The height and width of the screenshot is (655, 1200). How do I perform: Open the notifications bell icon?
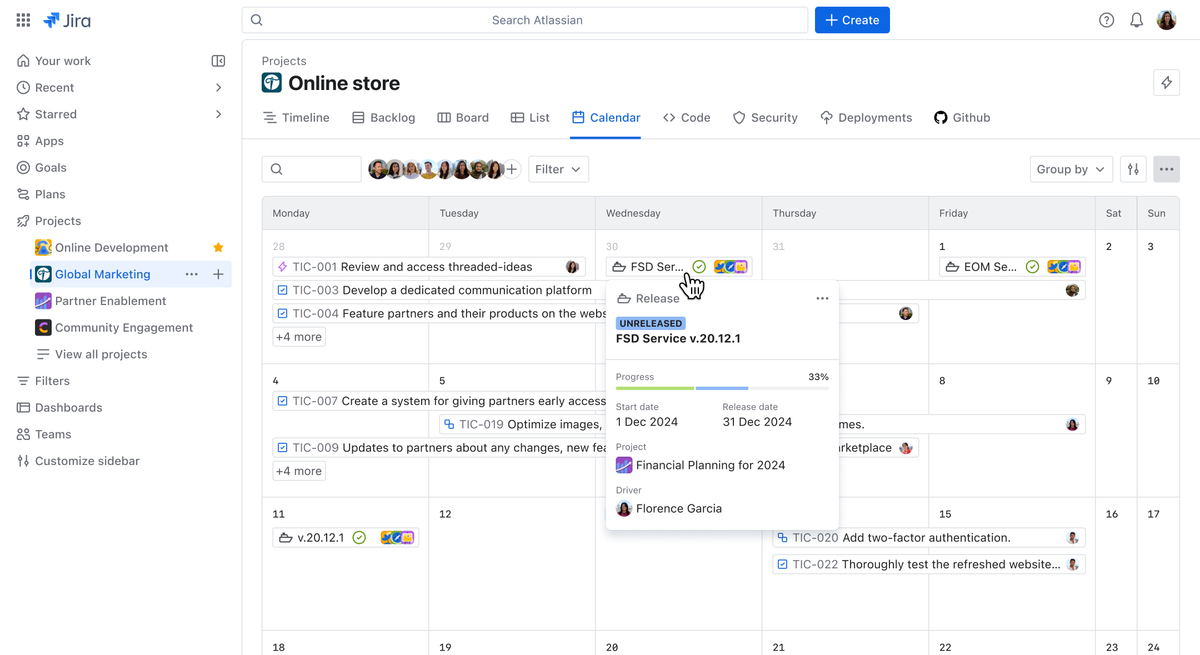pyautogui.click(x=1136, y=19)
